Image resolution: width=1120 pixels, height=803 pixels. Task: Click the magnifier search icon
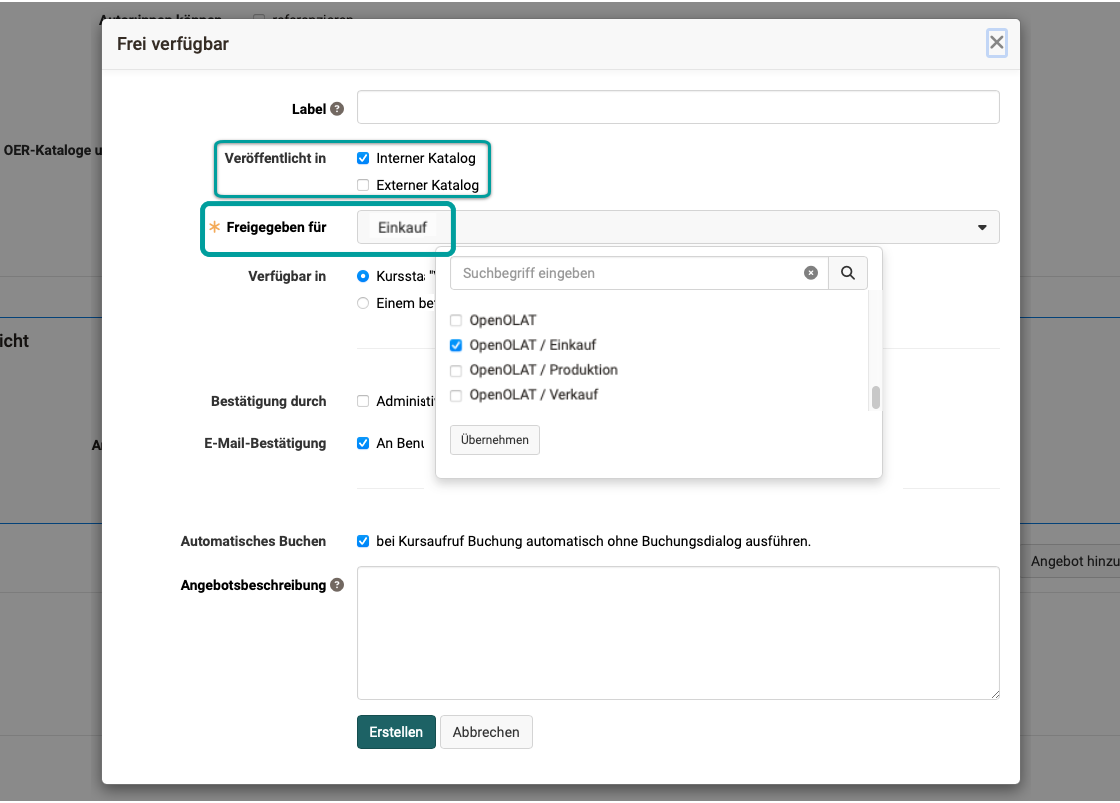pyautogui.click(x=848, y=273)
